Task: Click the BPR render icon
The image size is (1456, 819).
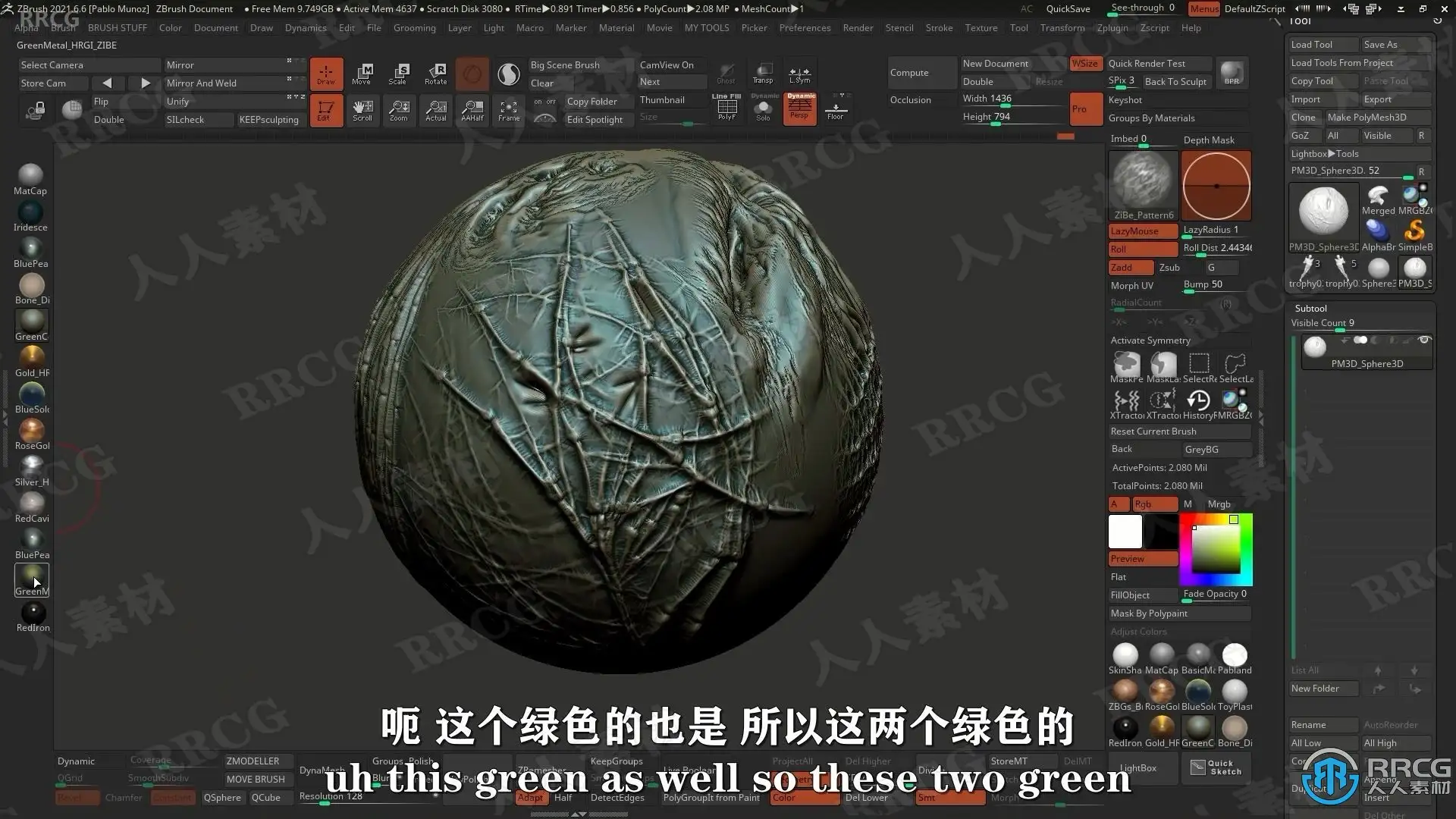Action: pos(1232,73)
